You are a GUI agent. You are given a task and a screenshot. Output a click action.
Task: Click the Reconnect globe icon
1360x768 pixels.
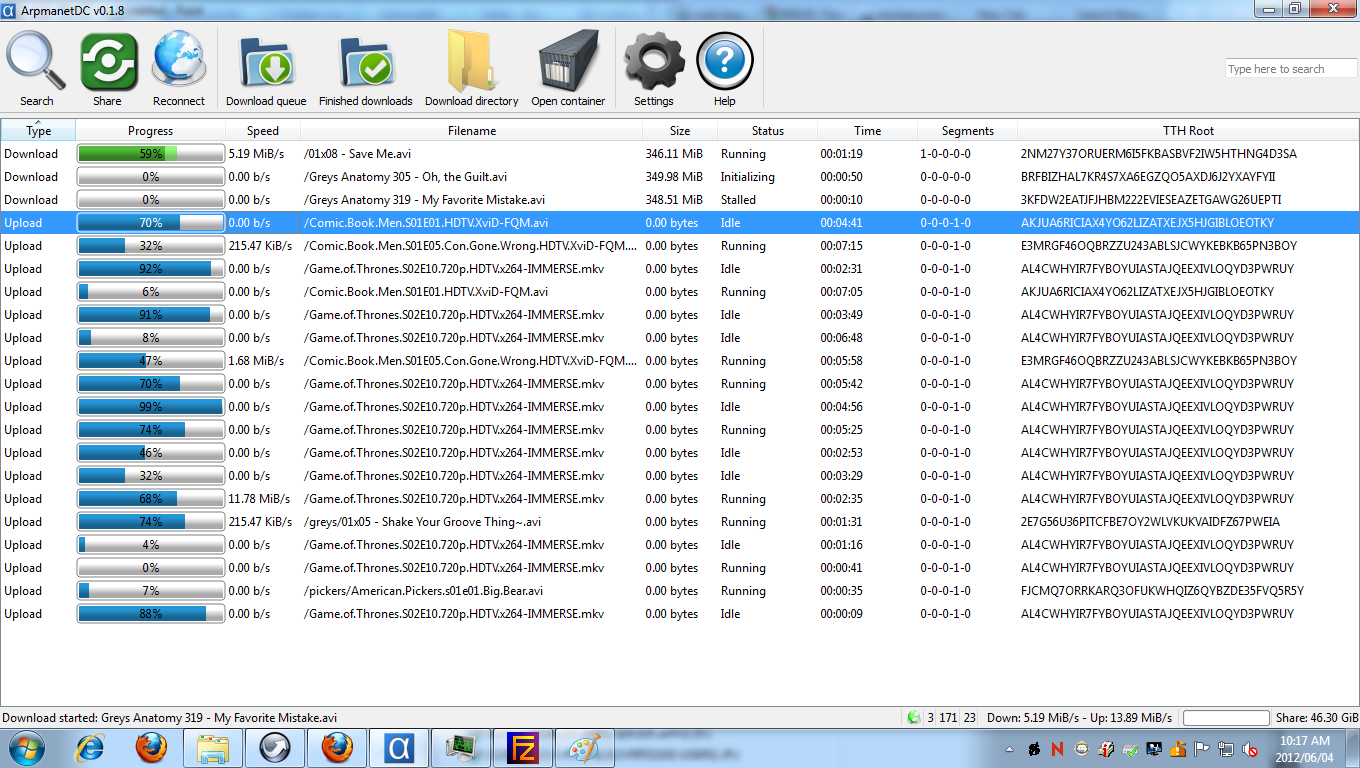point(179,68)
